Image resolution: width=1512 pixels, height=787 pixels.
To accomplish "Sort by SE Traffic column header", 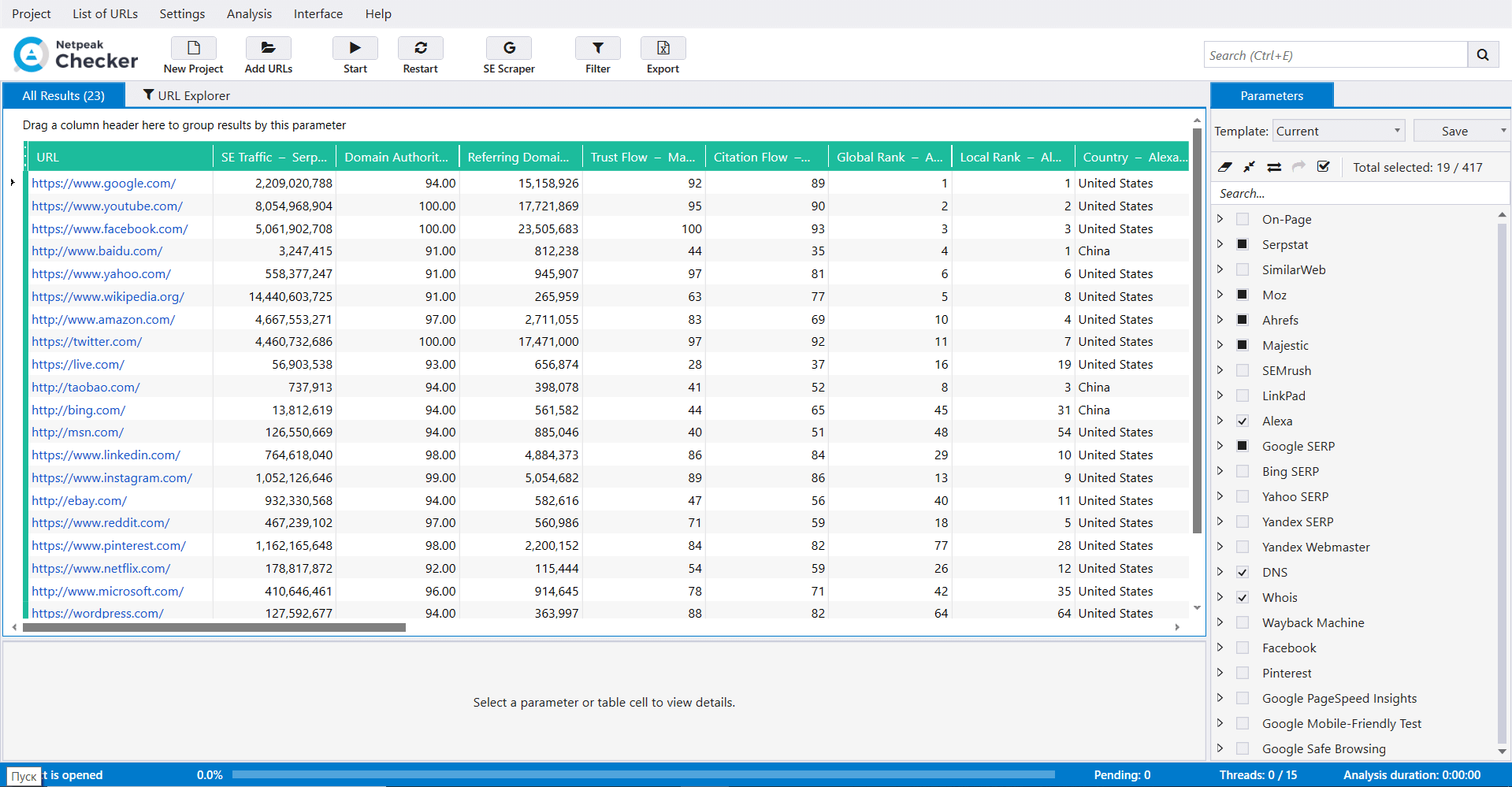I will pyautogui.click(x=274, y=157).
